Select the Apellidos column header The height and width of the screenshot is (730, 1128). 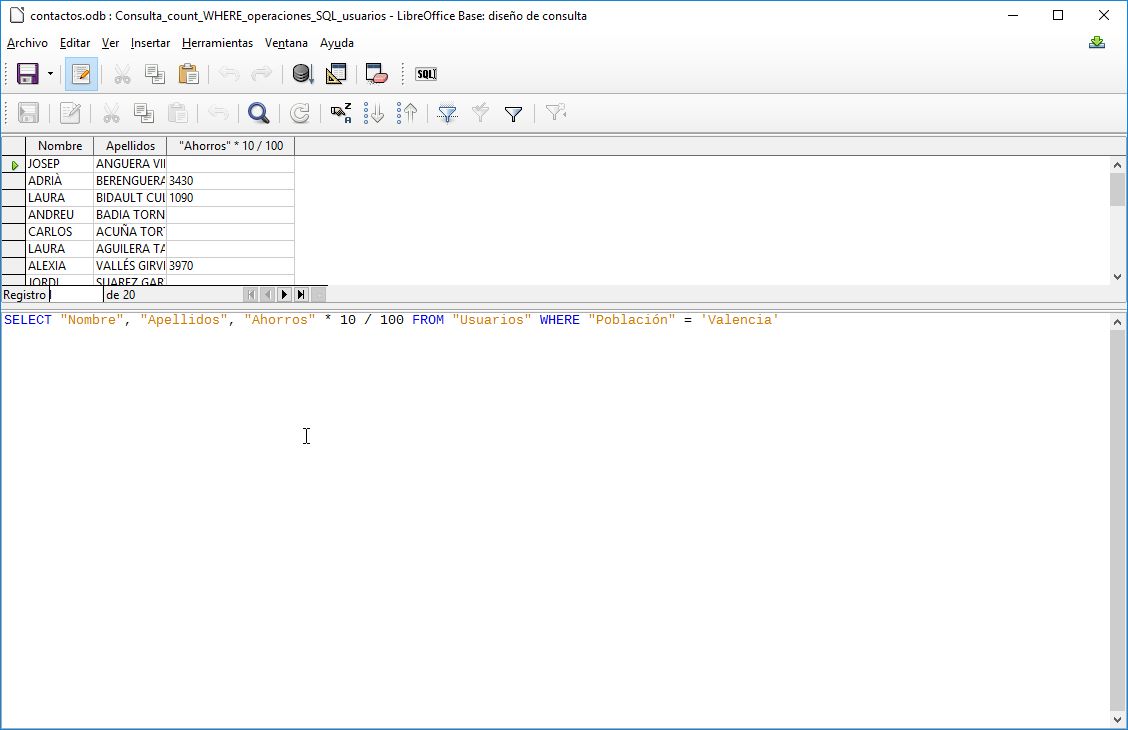(130, 146)
